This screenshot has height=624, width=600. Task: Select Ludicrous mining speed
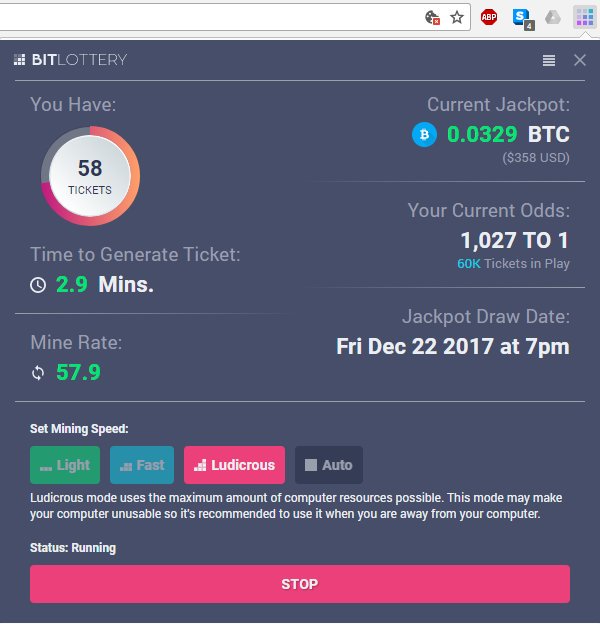(x=234, y=465)
